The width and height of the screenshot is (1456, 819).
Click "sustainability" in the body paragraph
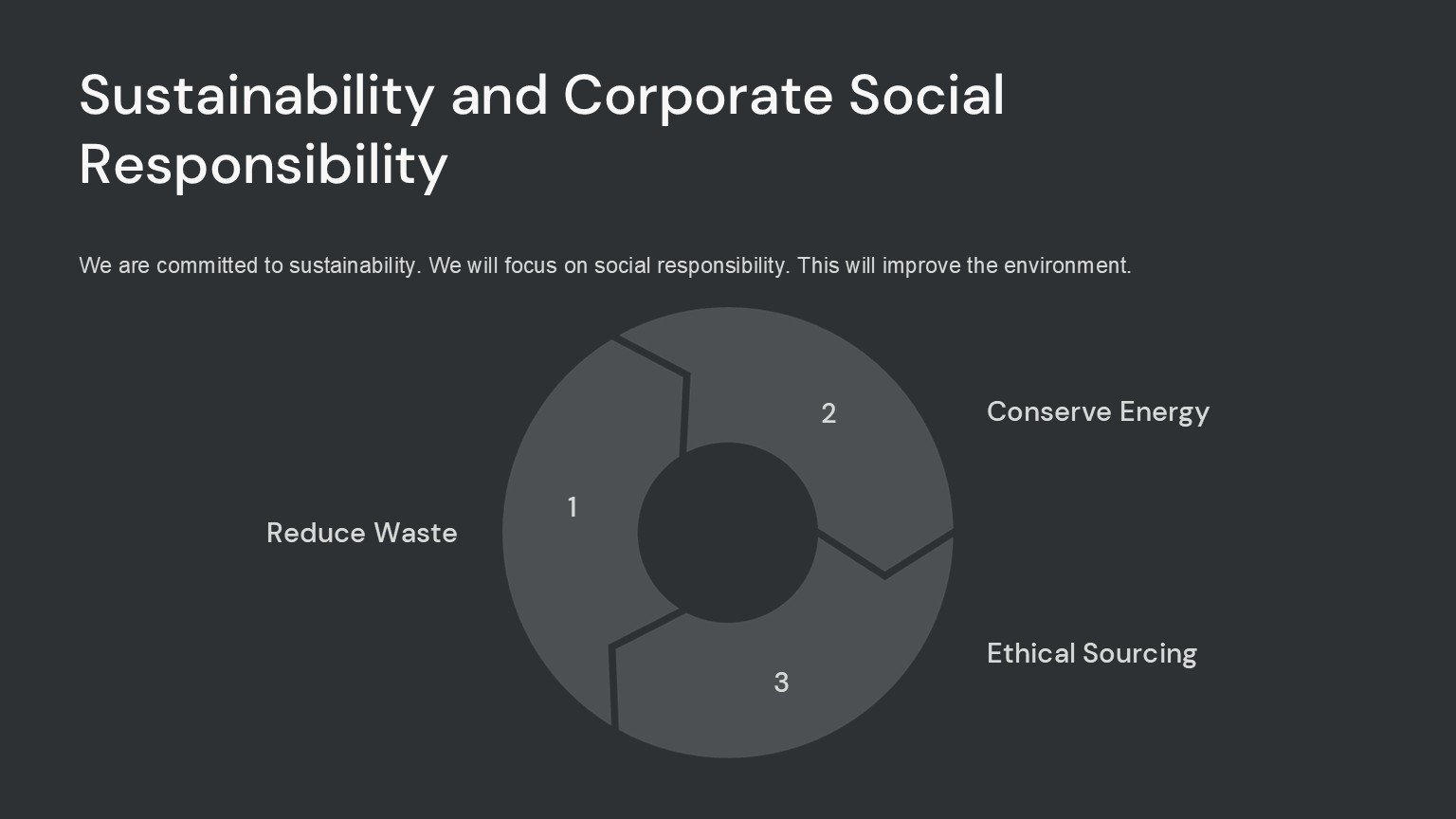click(x=354, y=265)
